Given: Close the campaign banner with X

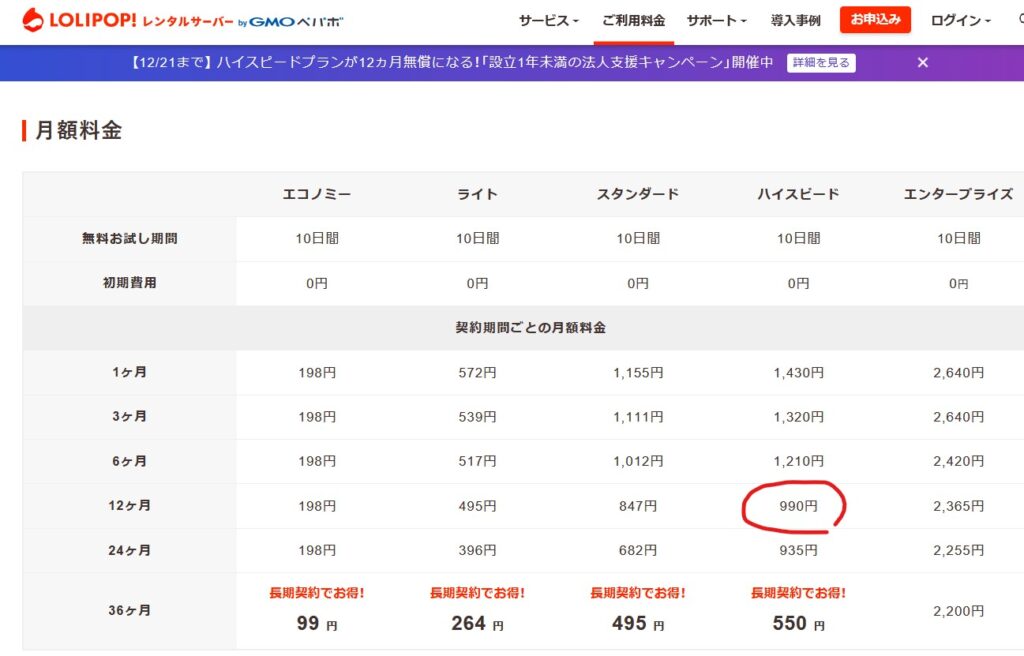Looking at the screenshot, I should pos(922,62).
